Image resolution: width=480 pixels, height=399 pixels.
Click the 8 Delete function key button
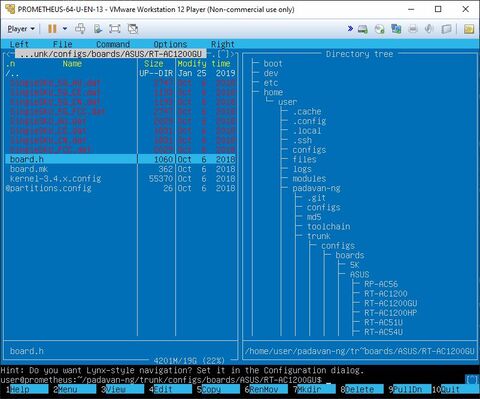point(362,389)
